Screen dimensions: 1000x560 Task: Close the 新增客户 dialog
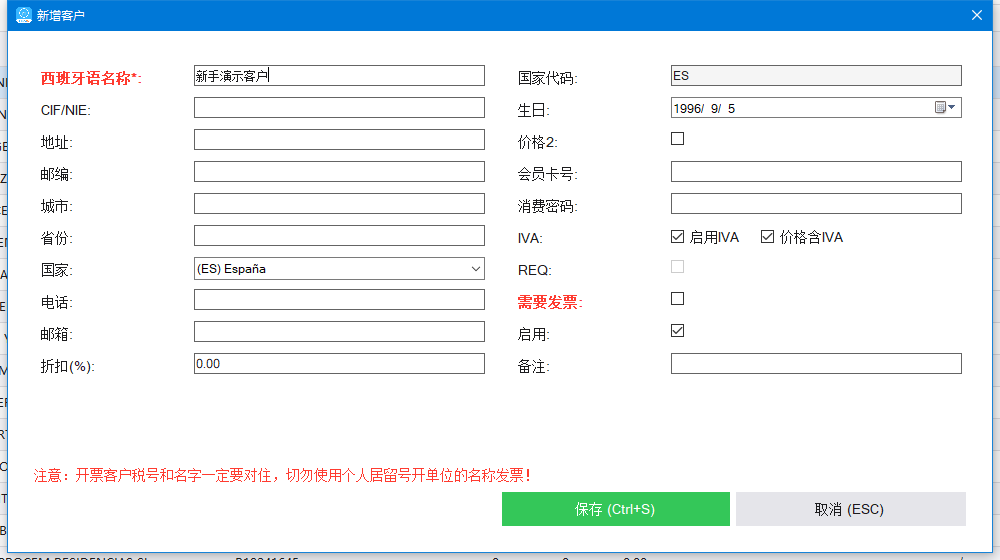tap(976, 15)
